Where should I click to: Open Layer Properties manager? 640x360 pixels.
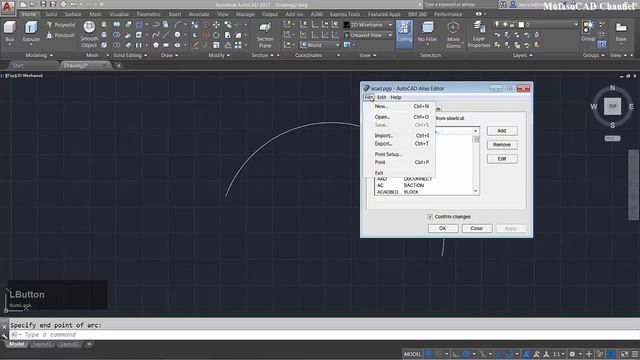(479, 35)
